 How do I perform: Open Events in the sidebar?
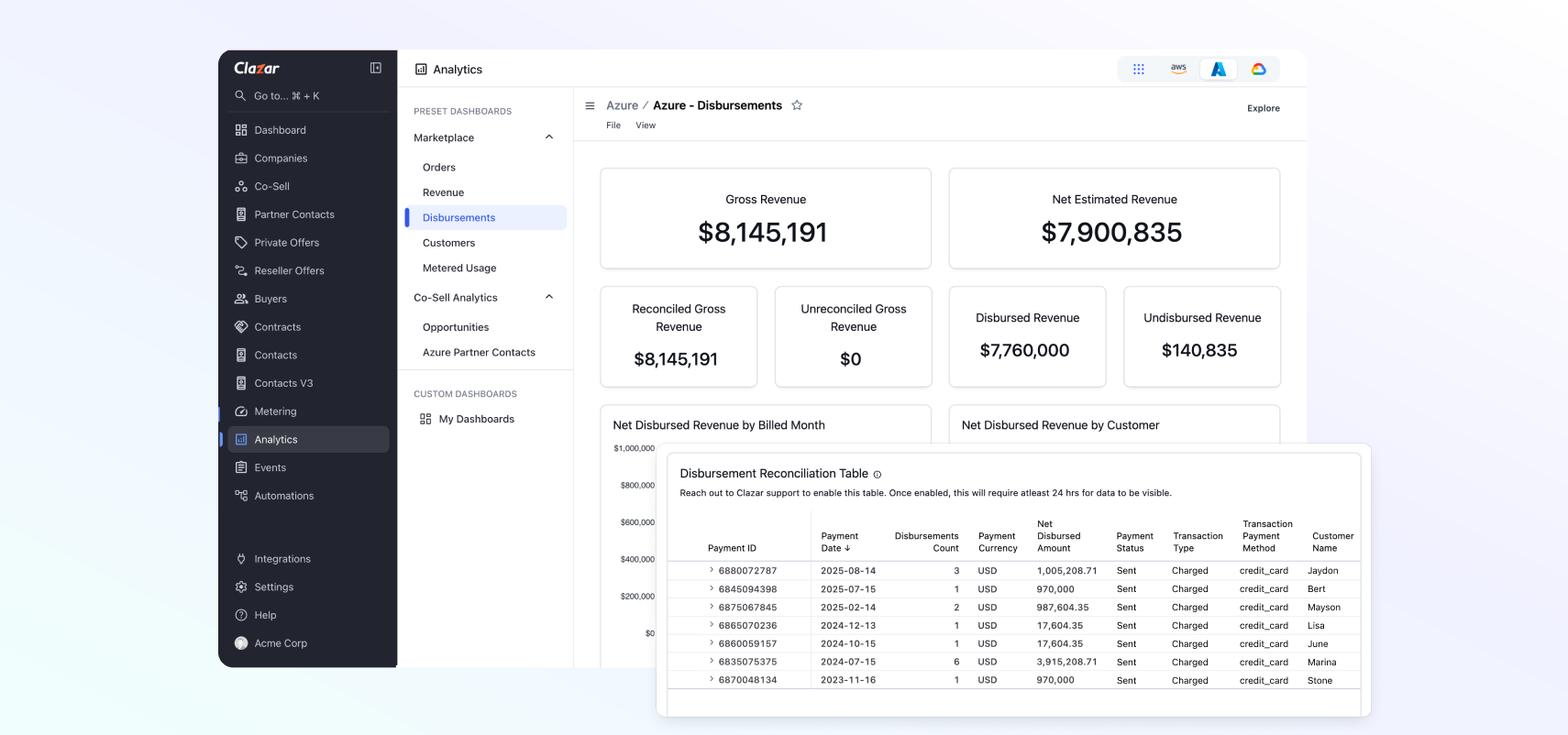point(308,467)
